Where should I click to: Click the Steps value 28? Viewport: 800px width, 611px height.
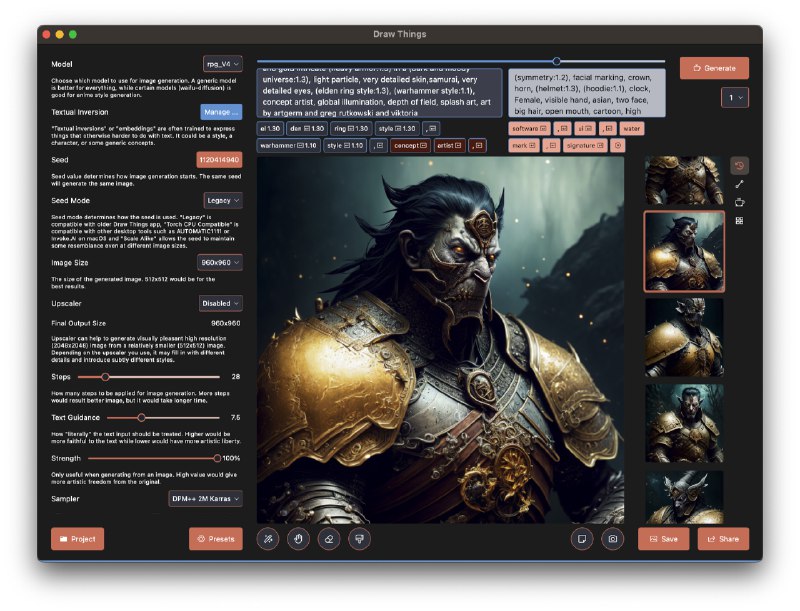[236, 377]
